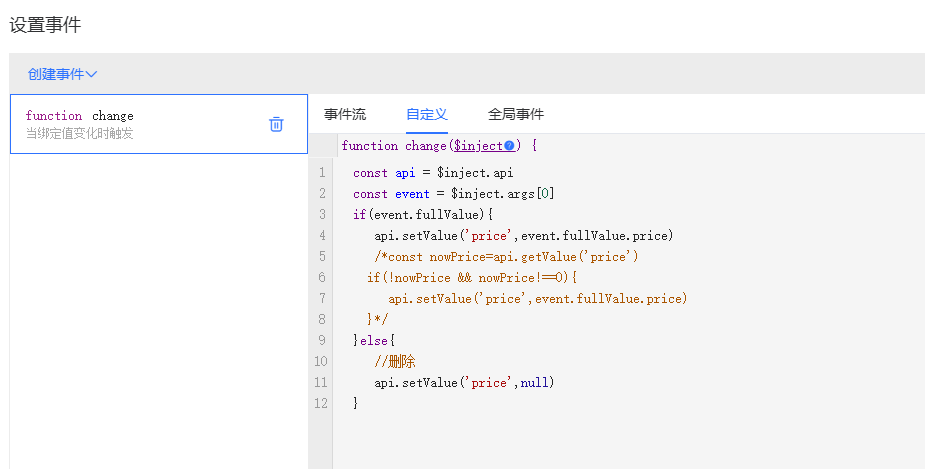Click the 设置事件 heading
The width and height of the screenshot is (925, 469).
(x=45, y=25)
